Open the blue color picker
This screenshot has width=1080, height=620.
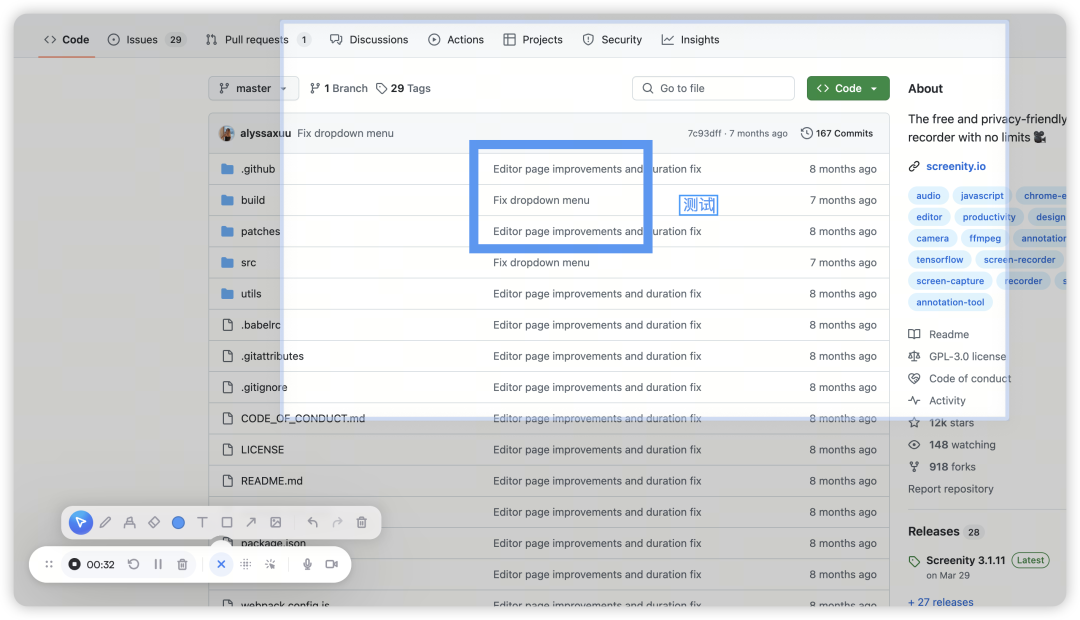pyautogui.click(x=178, y=522)
